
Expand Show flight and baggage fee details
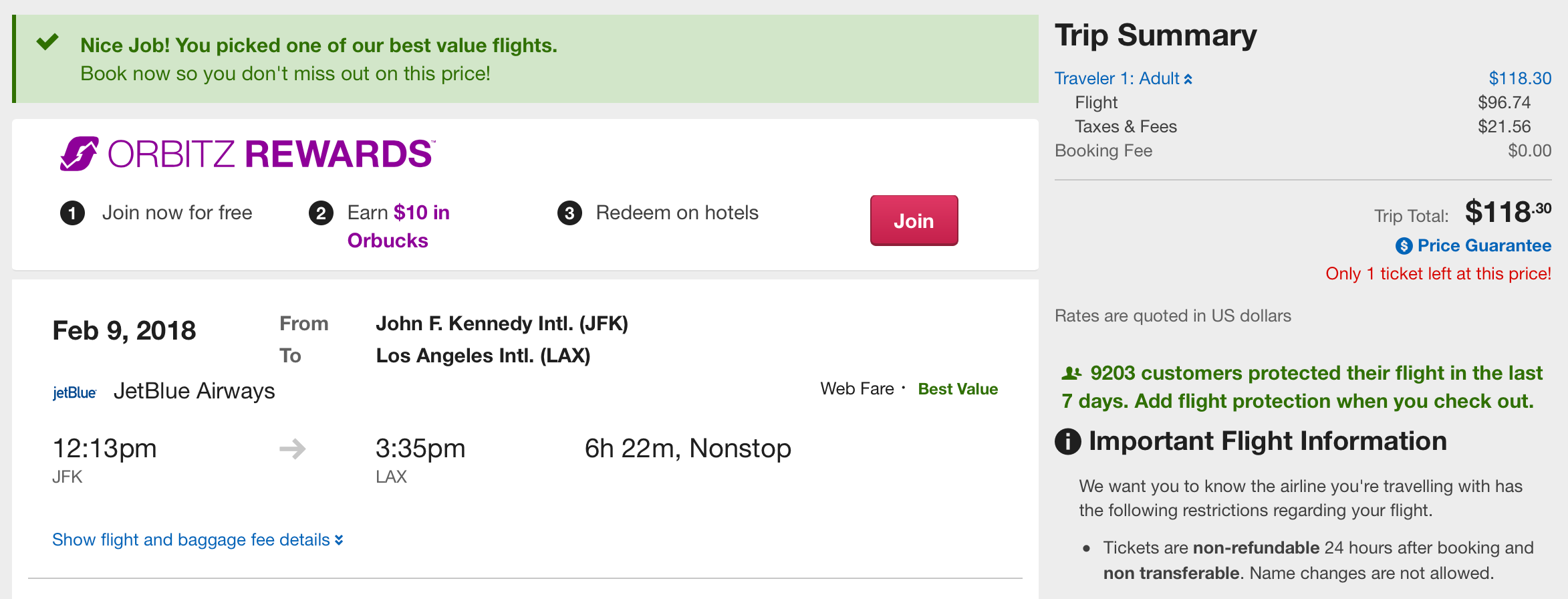(198, 540)
